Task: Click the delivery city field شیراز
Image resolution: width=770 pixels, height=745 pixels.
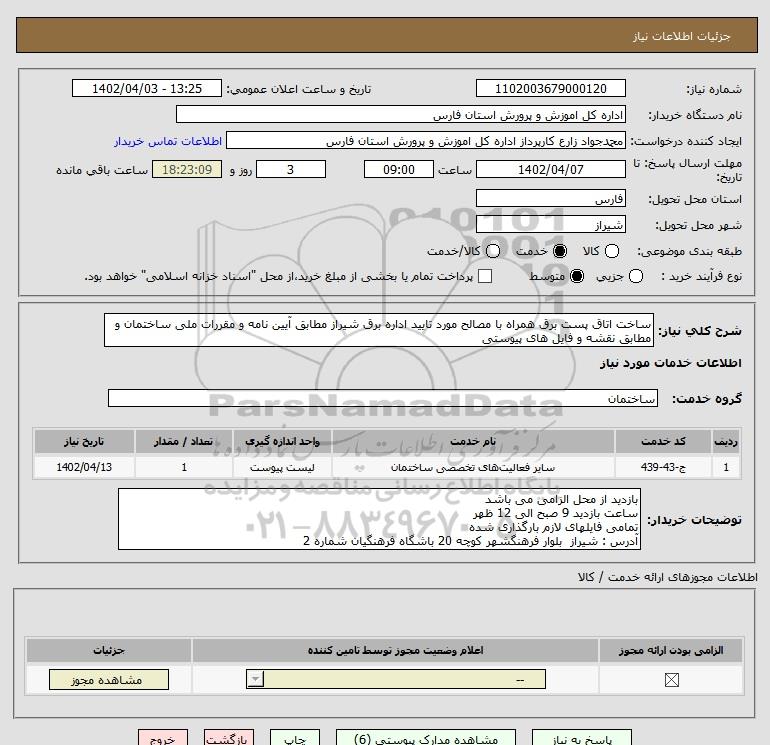Action: click(550, 224)
